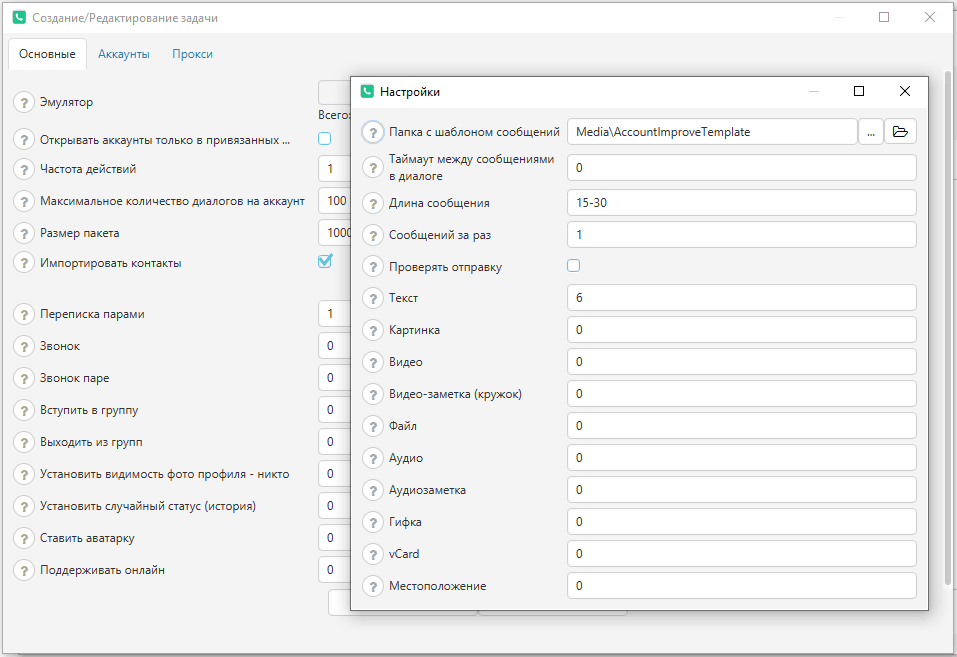
Task: Click the Media\AccountImproveTemplate path field
Action: tap(712, 131)
